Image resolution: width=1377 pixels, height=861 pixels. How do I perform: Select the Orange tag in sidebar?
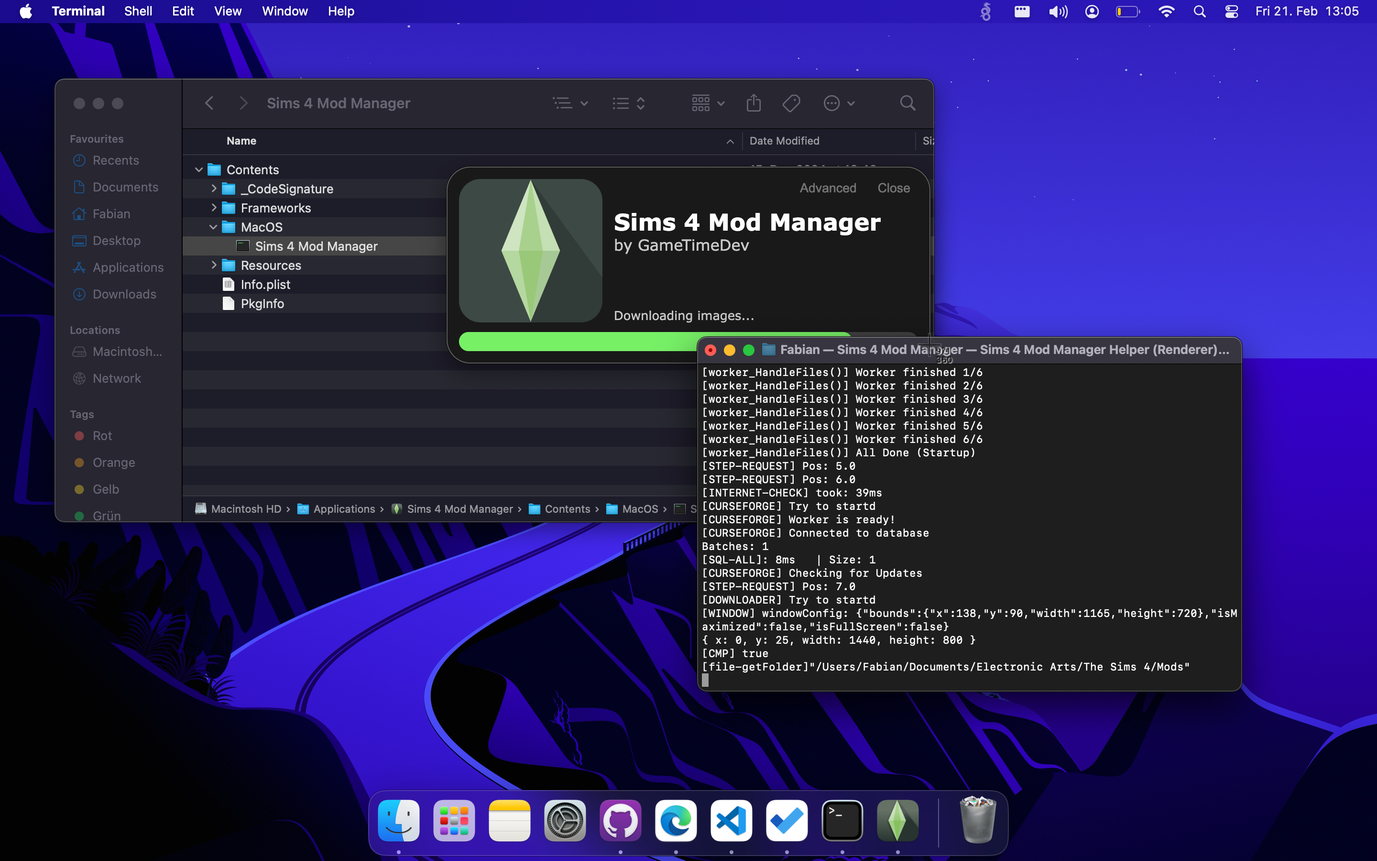tap(104, 463)
